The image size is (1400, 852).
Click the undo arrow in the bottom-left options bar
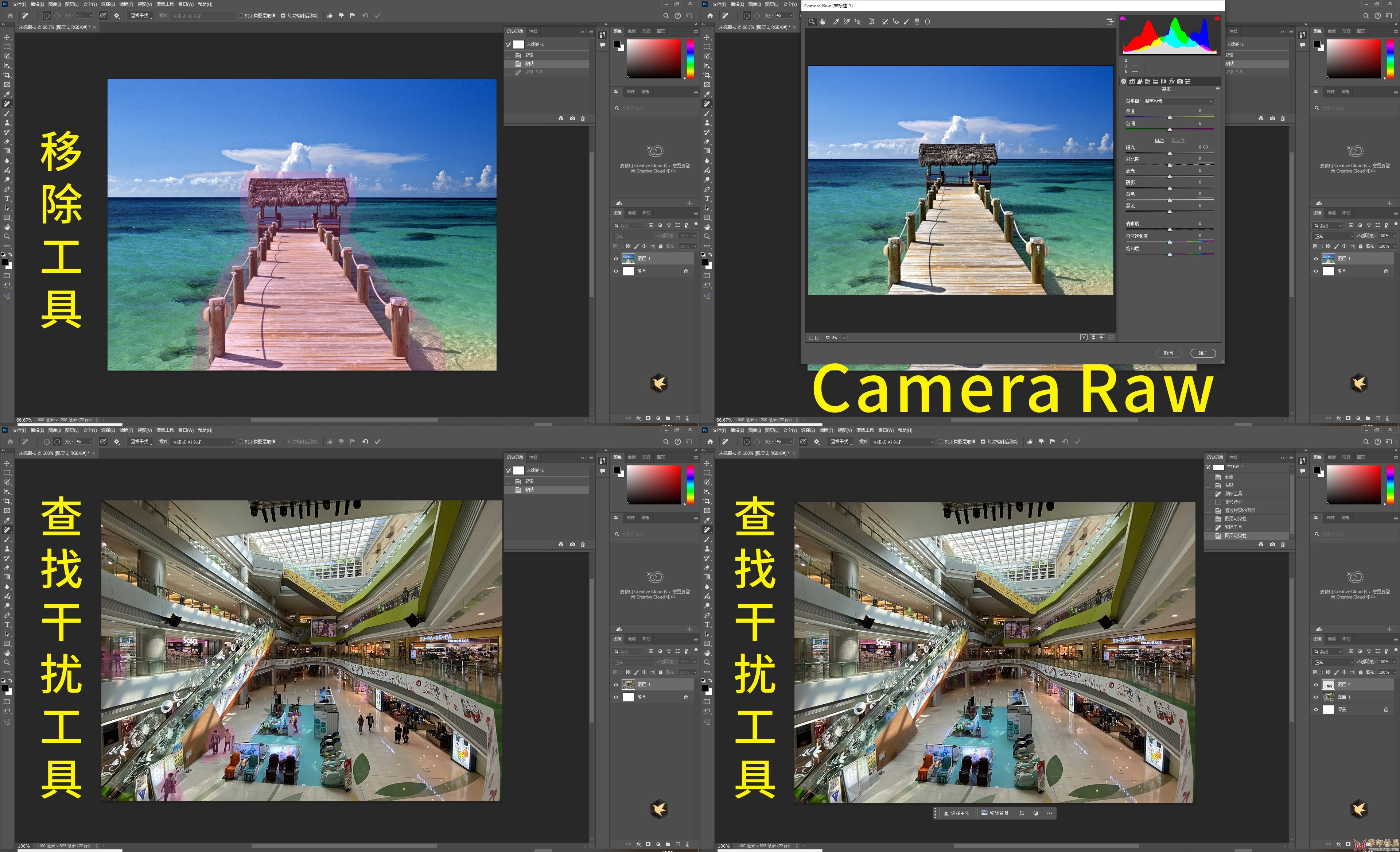(x=365, y=442)
